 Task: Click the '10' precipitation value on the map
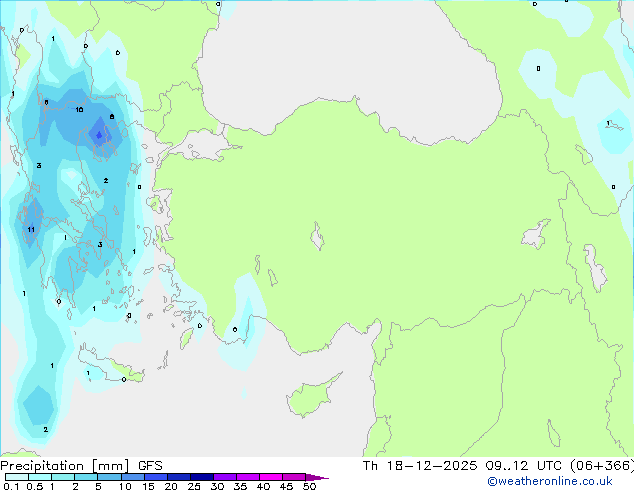(x=79, y=110)
